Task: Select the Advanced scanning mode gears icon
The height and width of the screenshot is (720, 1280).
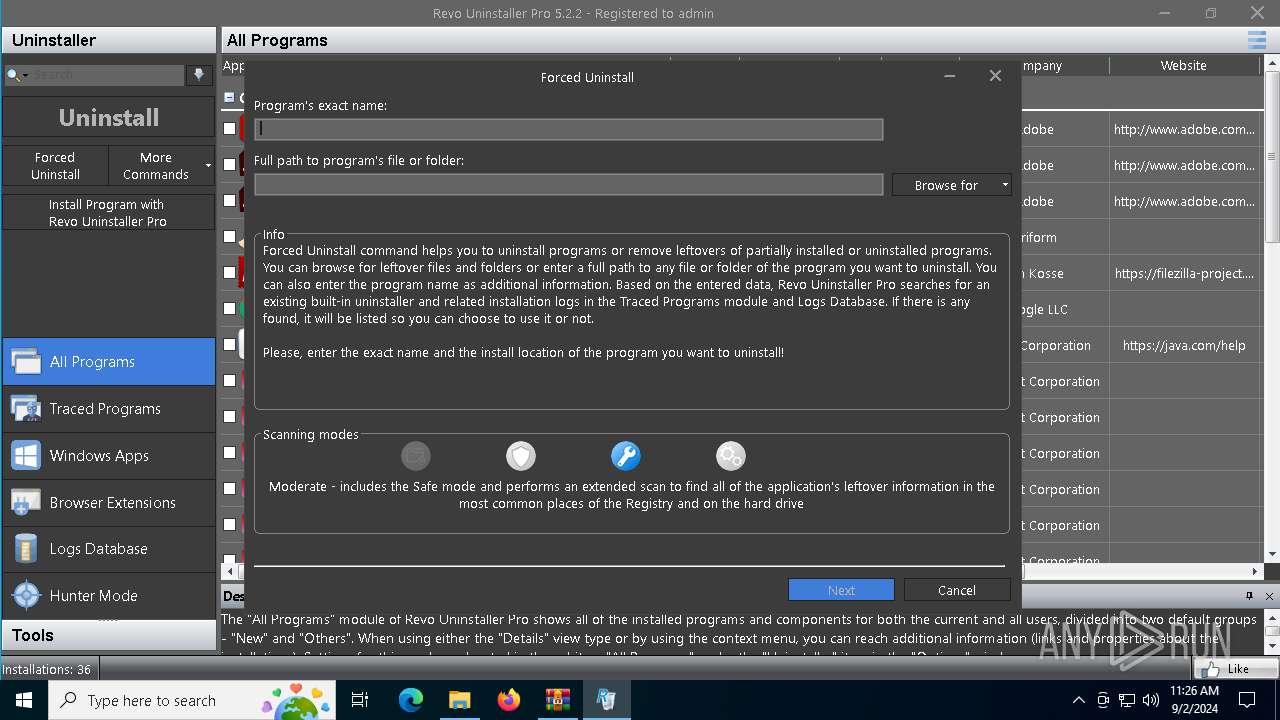Action: click(730, 456)
